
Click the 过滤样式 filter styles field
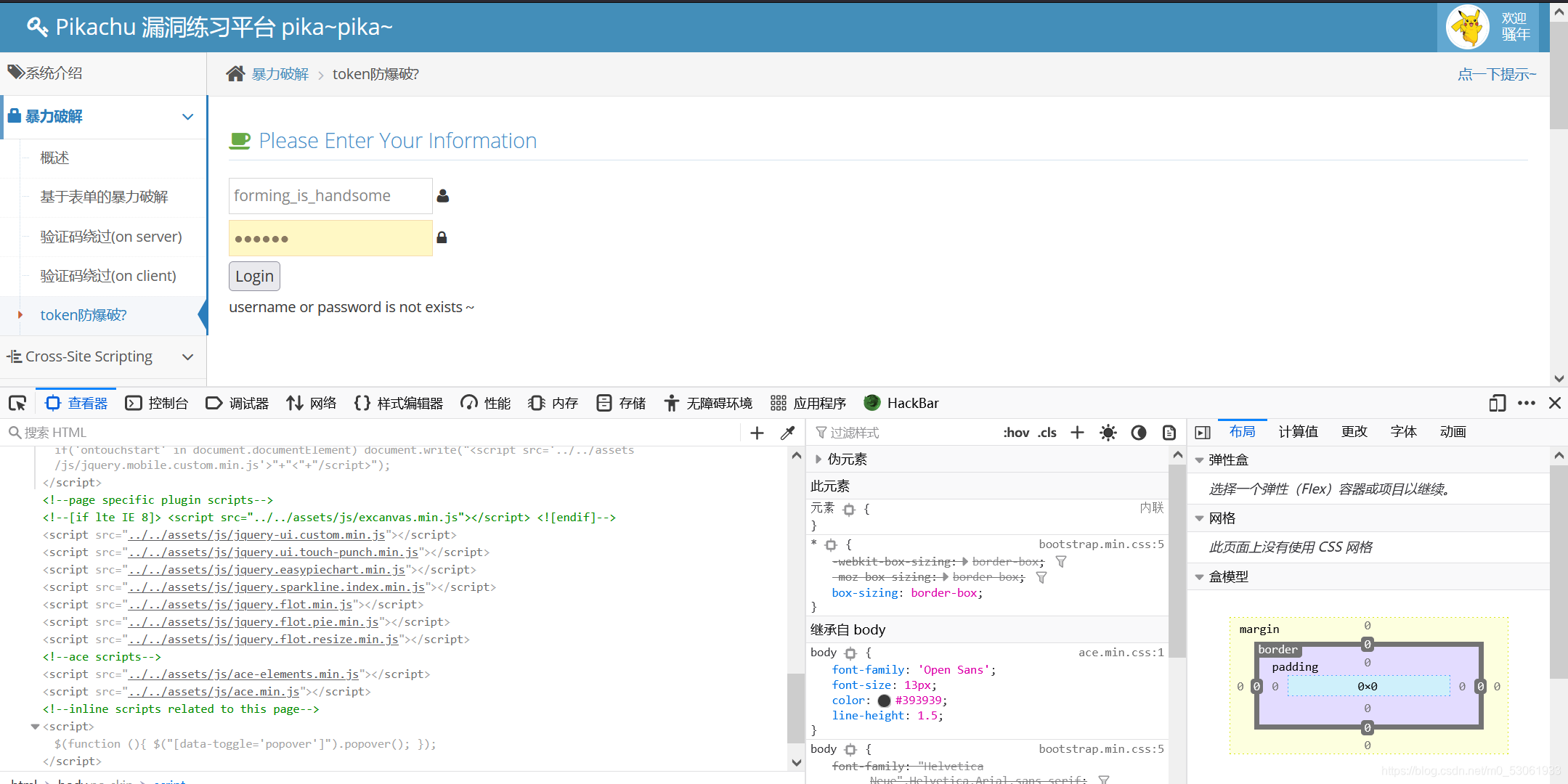tap(901, 433)
